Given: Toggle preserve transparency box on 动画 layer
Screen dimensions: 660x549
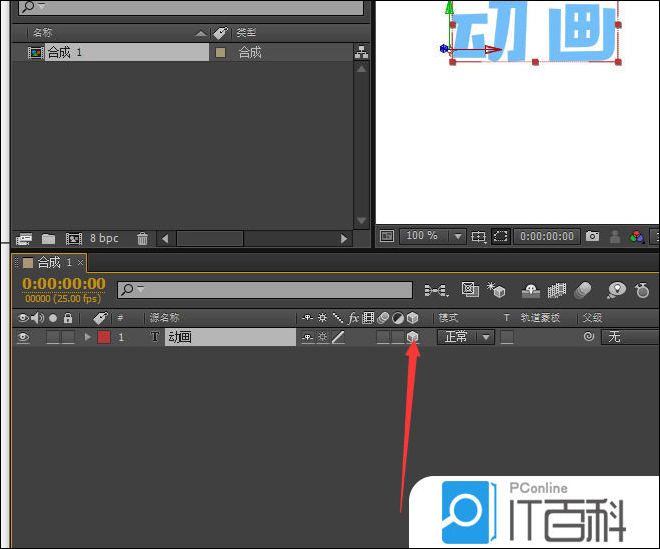Looking at the screenshot, I should pyautogui.click(x=507, y=337).
